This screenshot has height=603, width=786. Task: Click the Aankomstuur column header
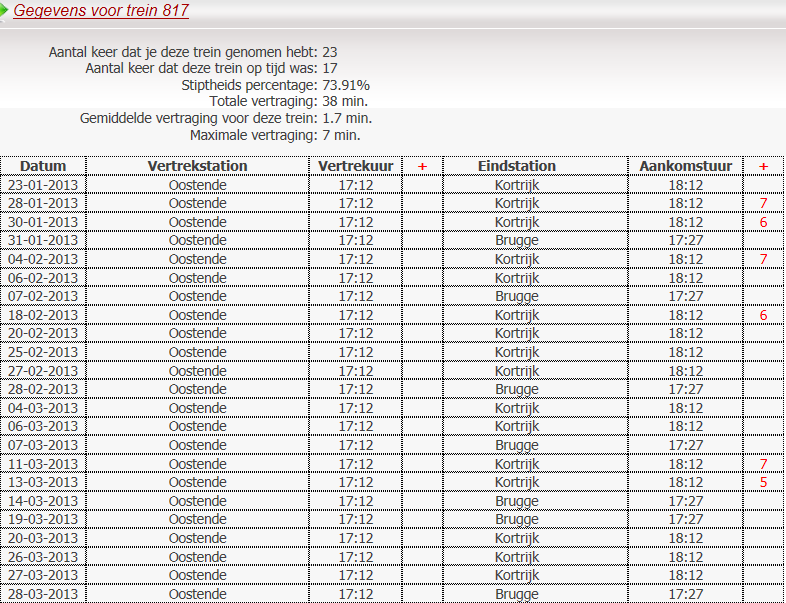click(x=686, y=166)
